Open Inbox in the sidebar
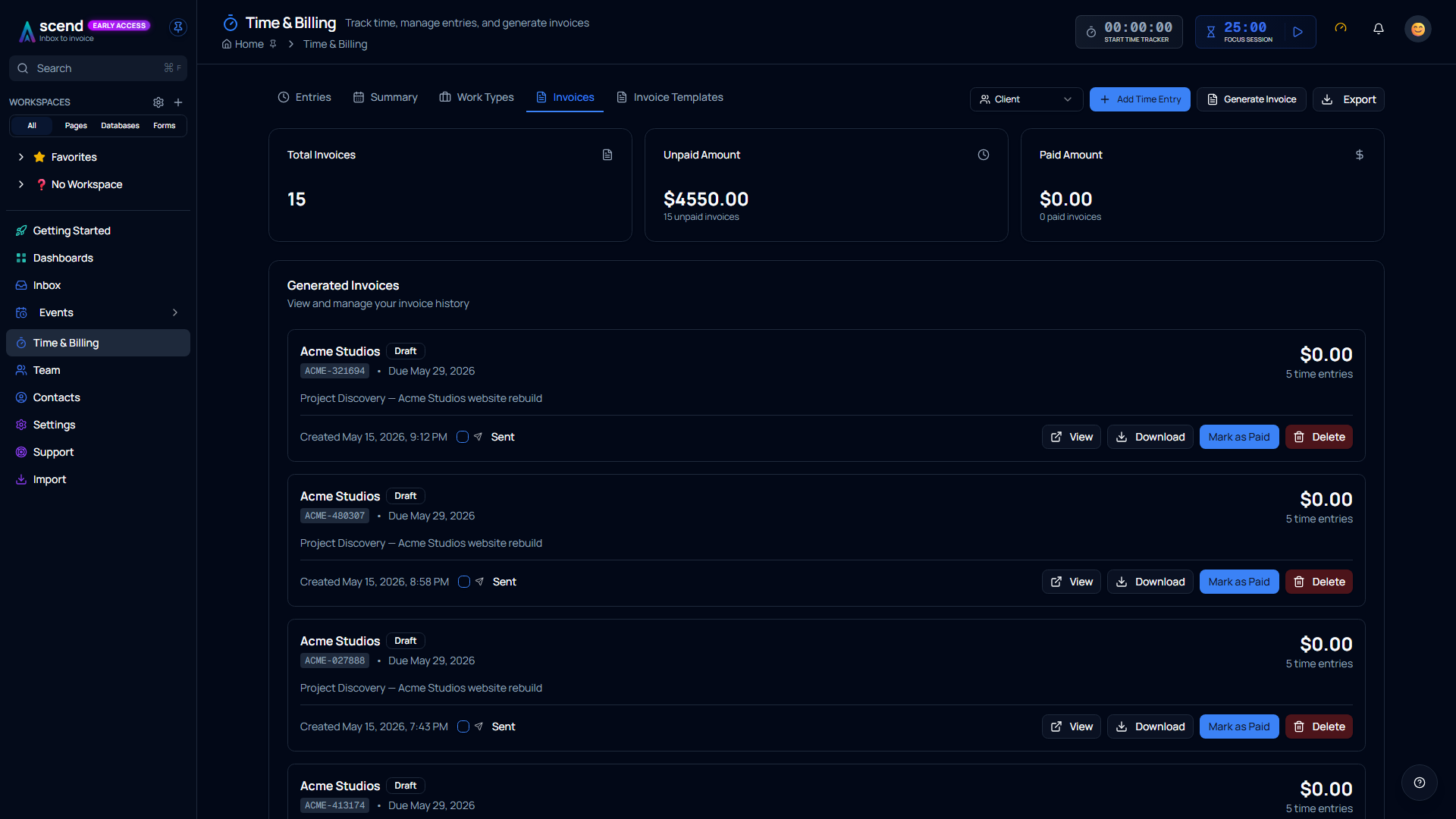This screenshot has height=819, width=1456. point(98,285)
